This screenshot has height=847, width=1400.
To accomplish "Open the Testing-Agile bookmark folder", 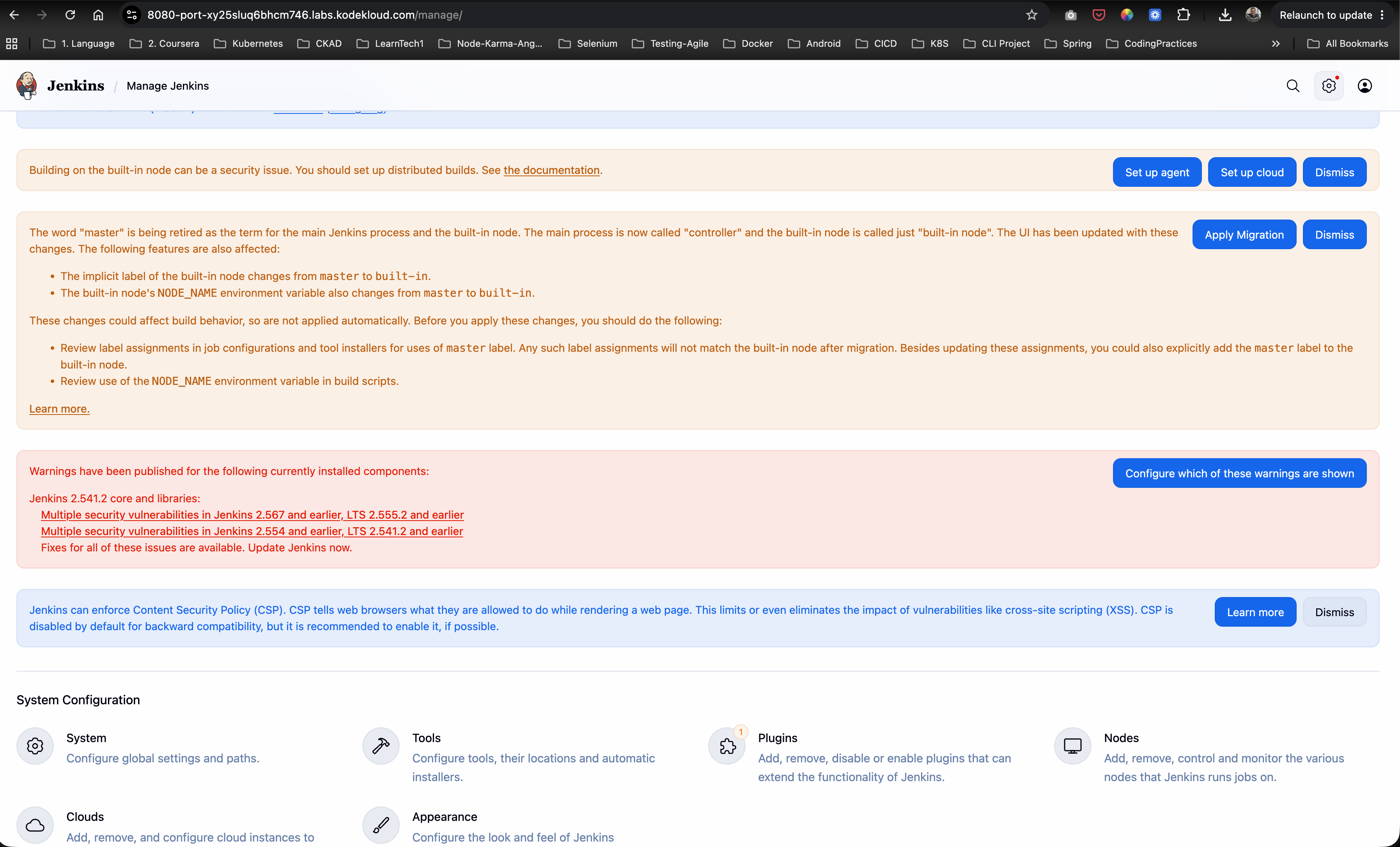I will point(670,43).
